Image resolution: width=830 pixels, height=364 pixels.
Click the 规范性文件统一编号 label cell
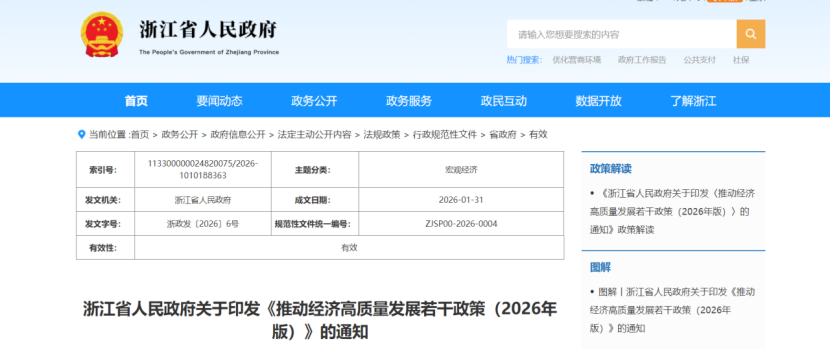click(x=315, y=224)
